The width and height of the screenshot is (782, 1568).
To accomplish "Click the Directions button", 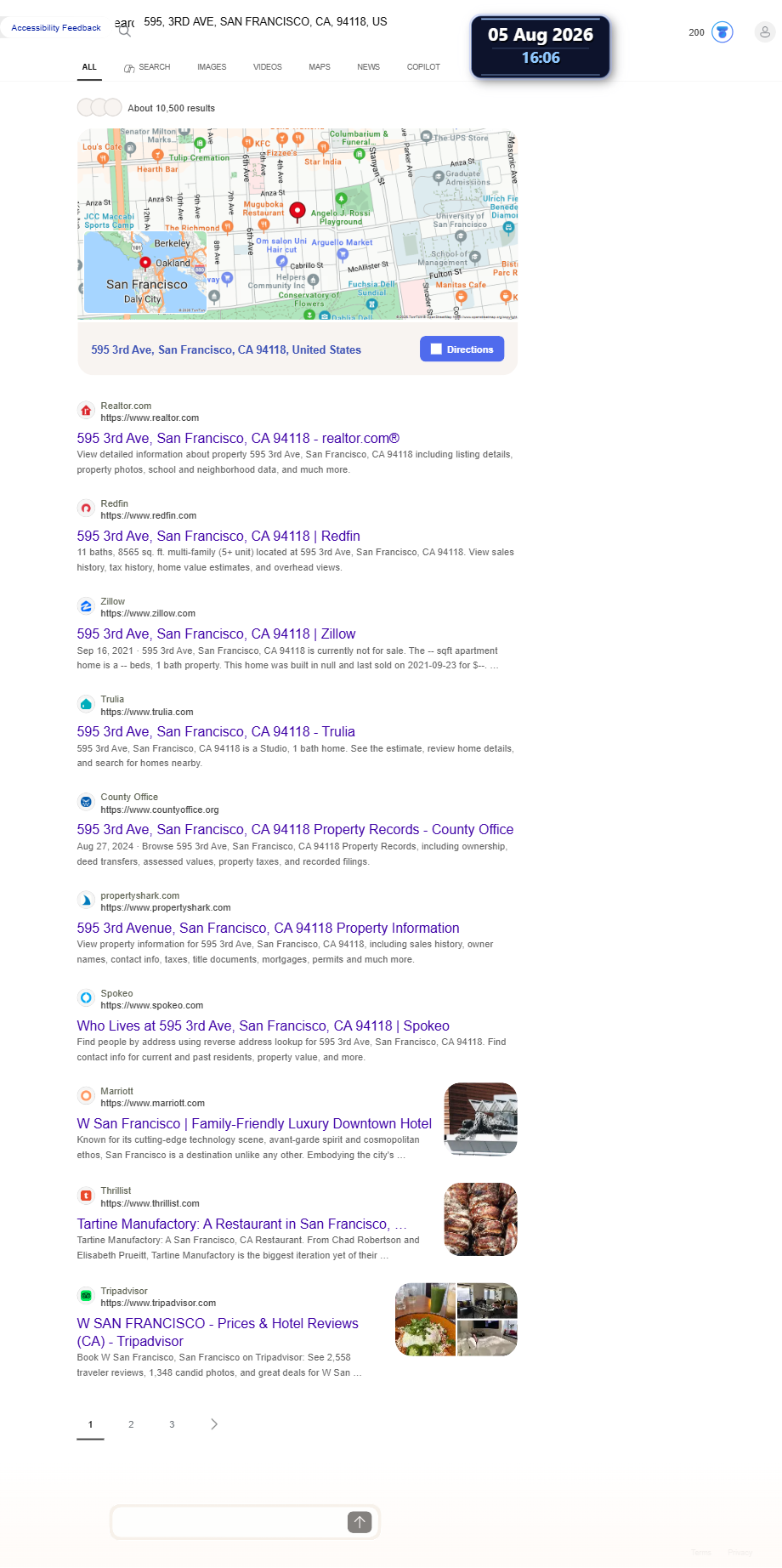I will click(x=462, y=349).
